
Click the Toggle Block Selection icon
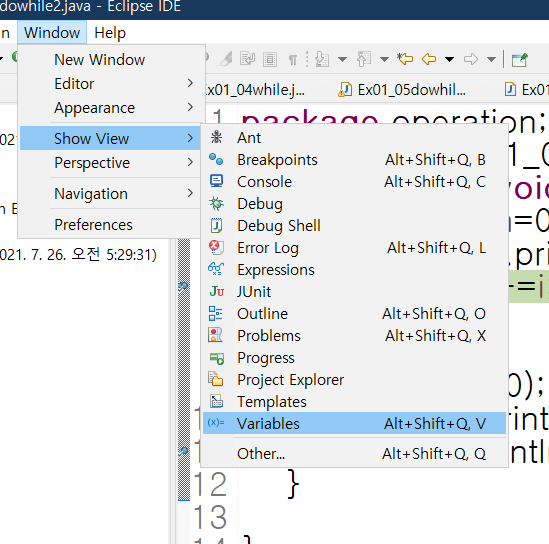[270, 60]
